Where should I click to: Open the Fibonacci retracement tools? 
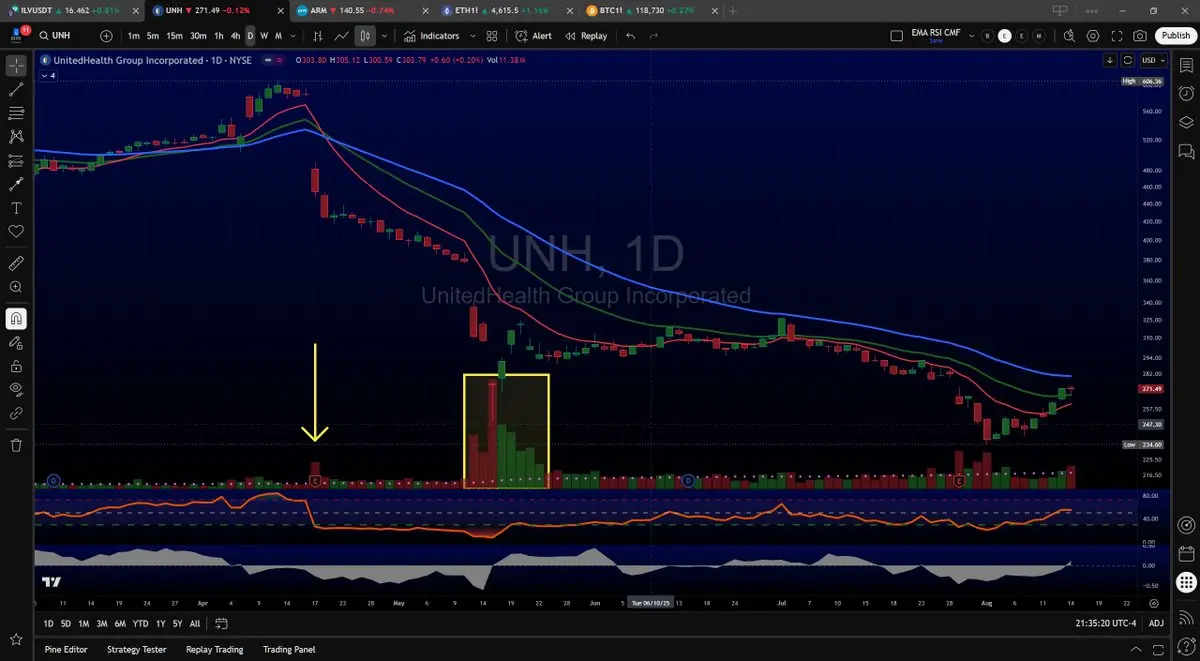tap(16, 113)
